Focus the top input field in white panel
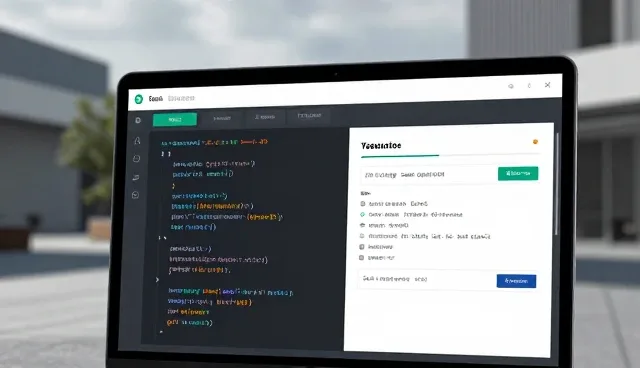This screenshot has width=640, height=368. (x=429, y=175)
